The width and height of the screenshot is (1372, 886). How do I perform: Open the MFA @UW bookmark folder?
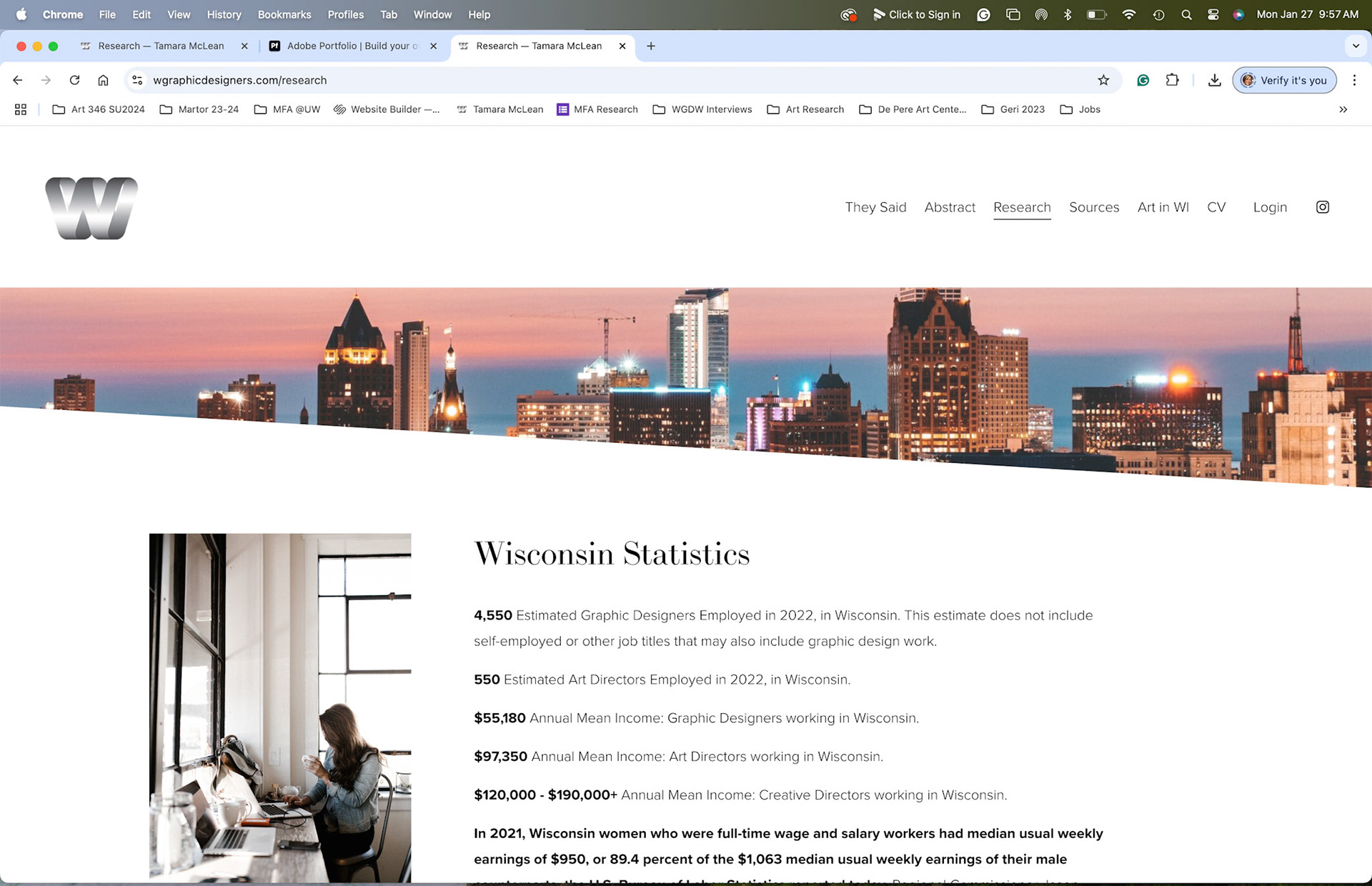(x=287, y=109)
